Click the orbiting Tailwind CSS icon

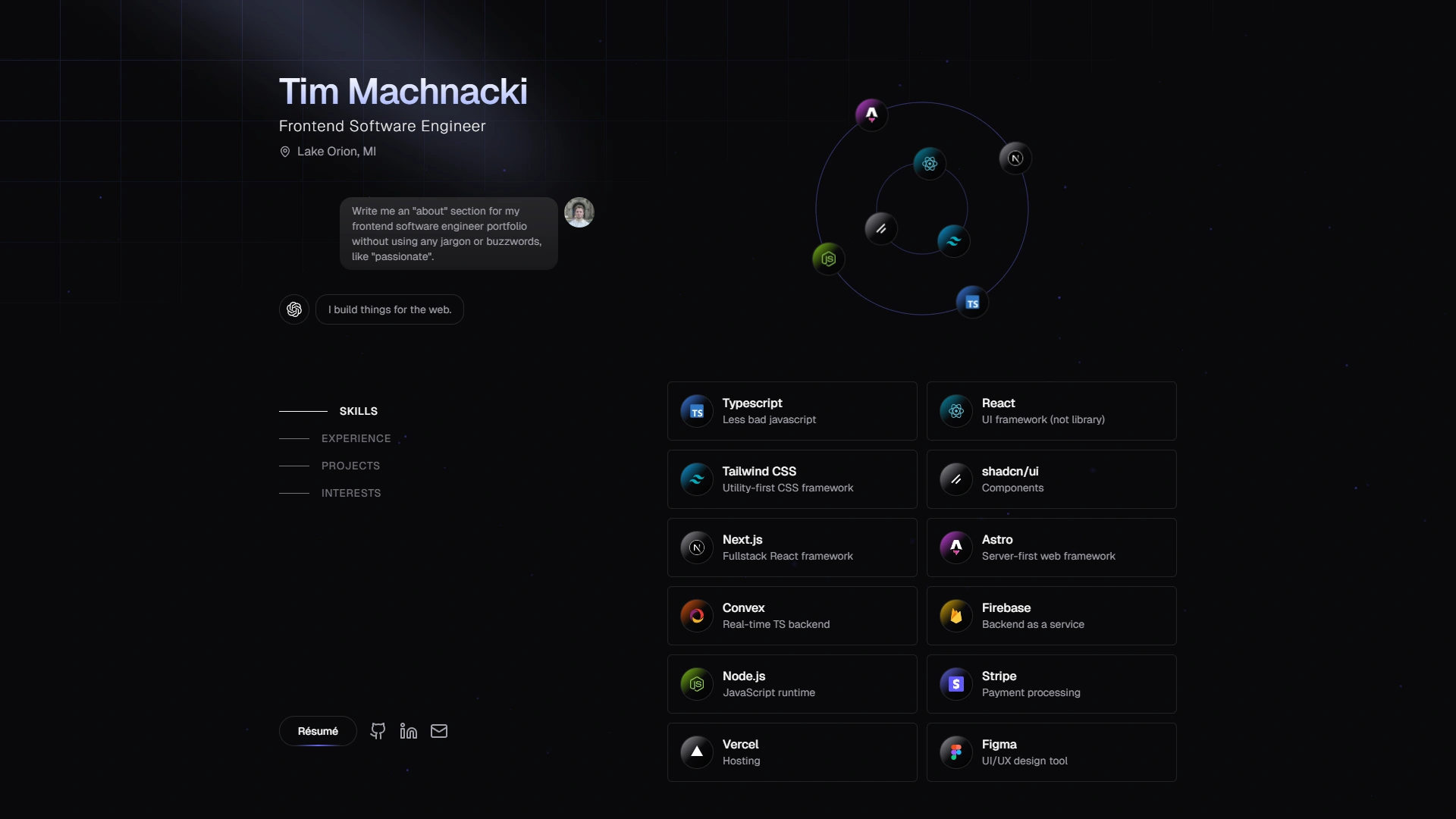coord(953,240)
